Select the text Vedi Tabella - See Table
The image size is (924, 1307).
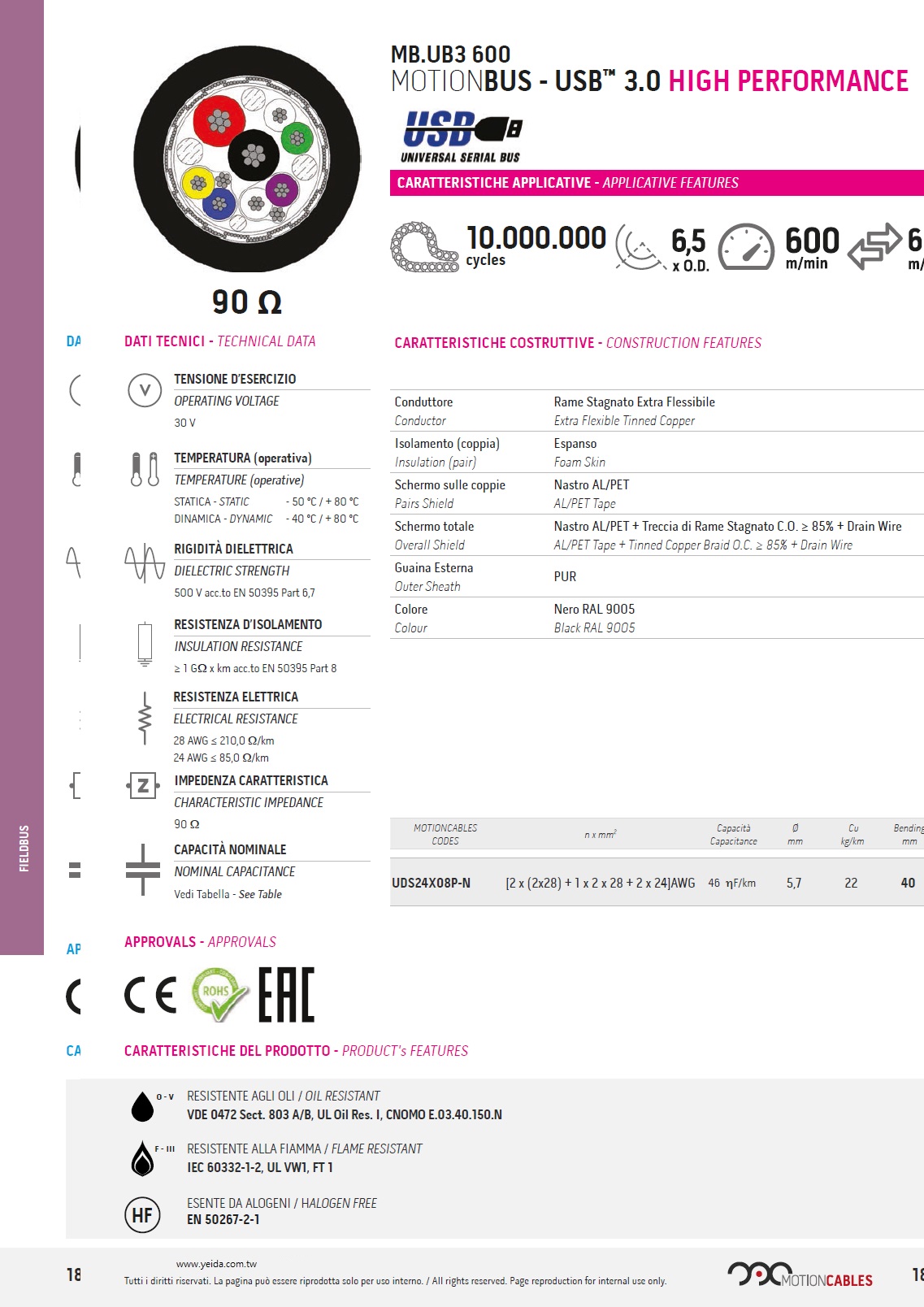pyautogui.click(x=228, y=894)
